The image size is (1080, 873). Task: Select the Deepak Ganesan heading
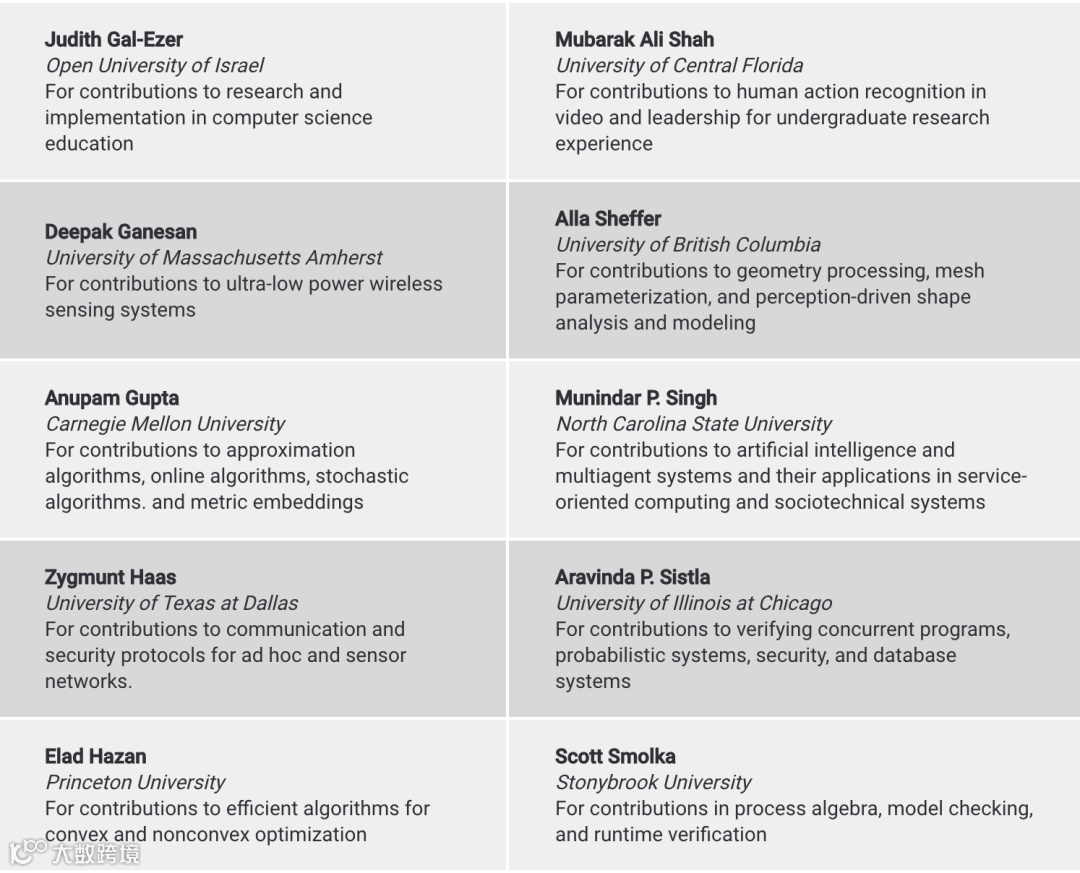point(120,232)
